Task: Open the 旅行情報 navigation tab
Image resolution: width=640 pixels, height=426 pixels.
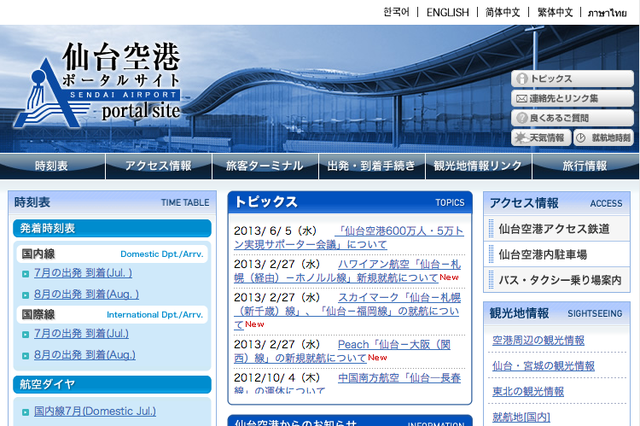Action: 586,166
